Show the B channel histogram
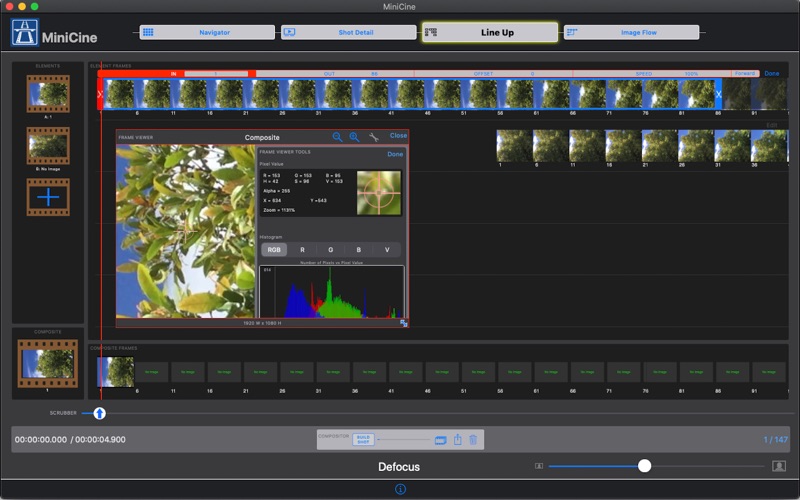 tap(359, 249)
